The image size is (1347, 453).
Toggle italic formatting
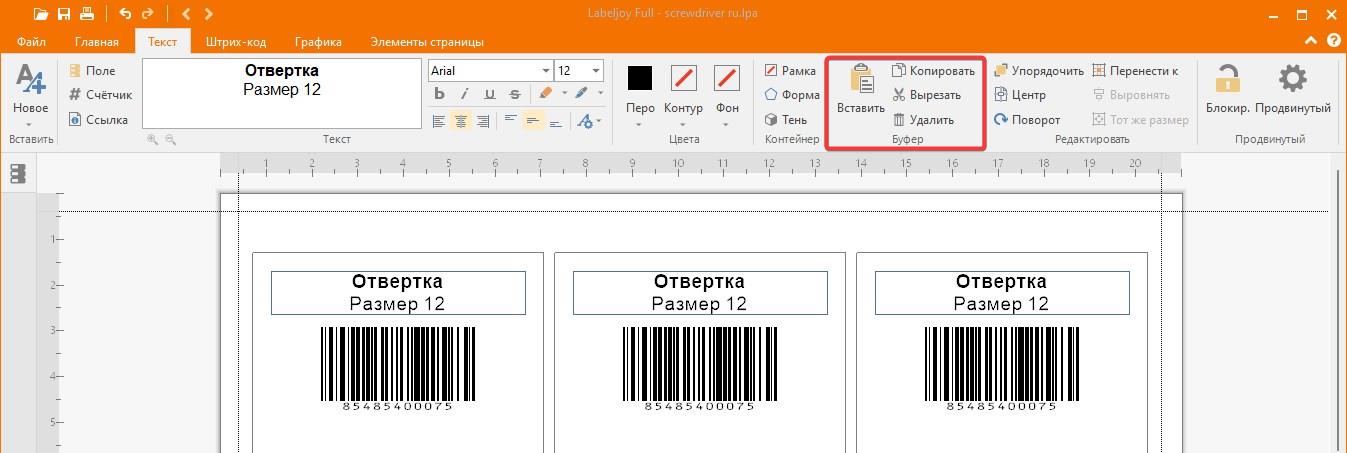click(x=464, y=95)
